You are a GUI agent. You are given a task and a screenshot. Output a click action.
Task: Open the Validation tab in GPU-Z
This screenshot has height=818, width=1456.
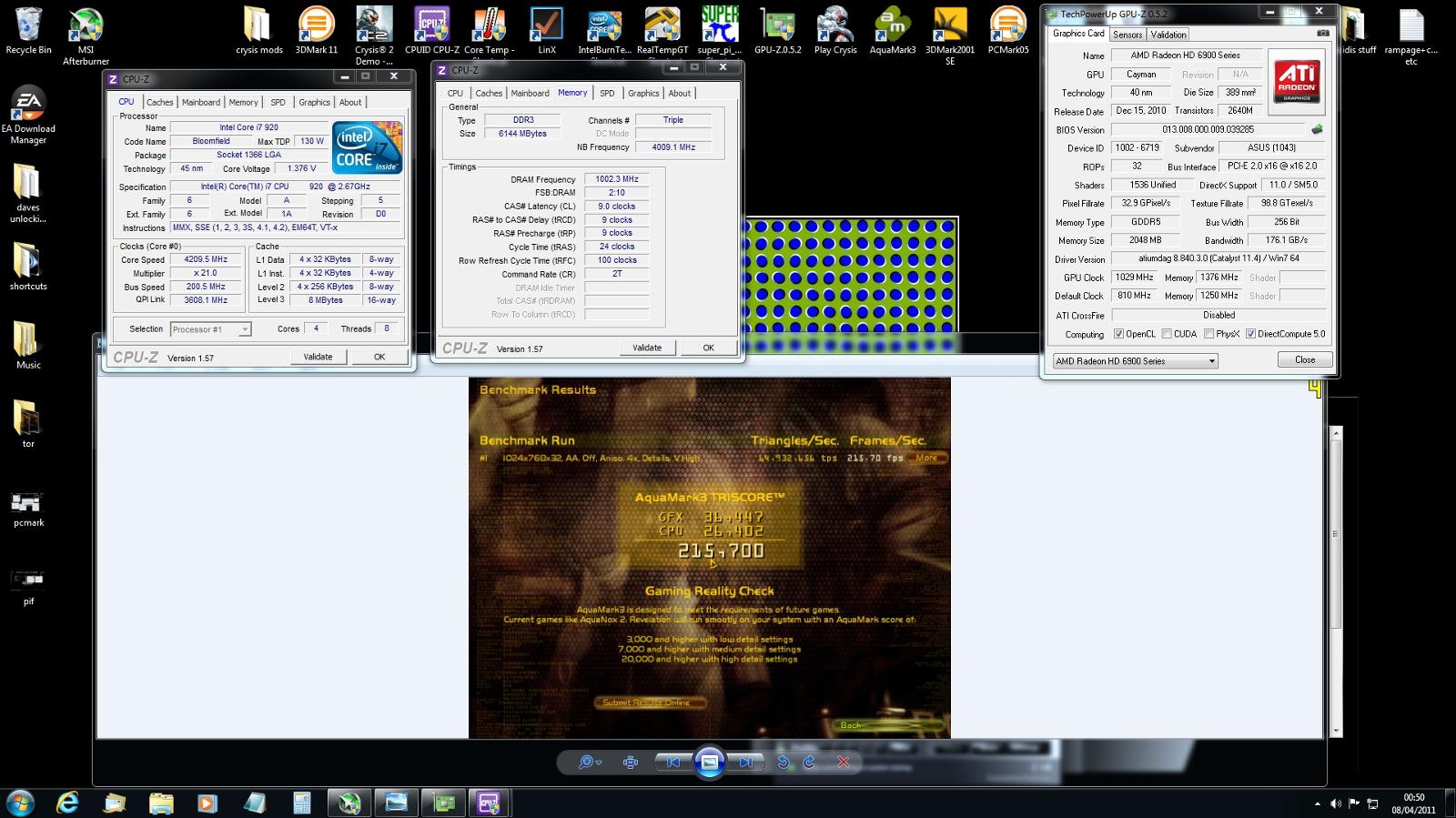click(1168, 35)
